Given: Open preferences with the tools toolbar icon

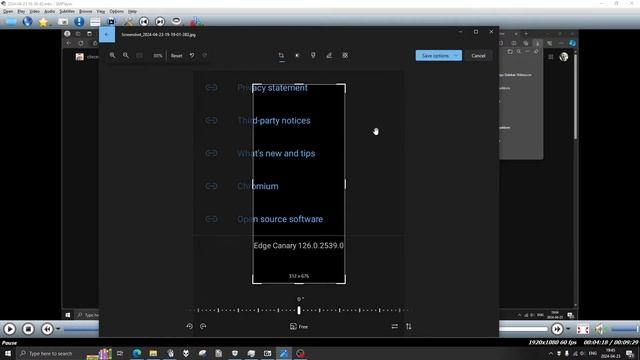Looking at the screenshot, I should [x=128, y=22].
